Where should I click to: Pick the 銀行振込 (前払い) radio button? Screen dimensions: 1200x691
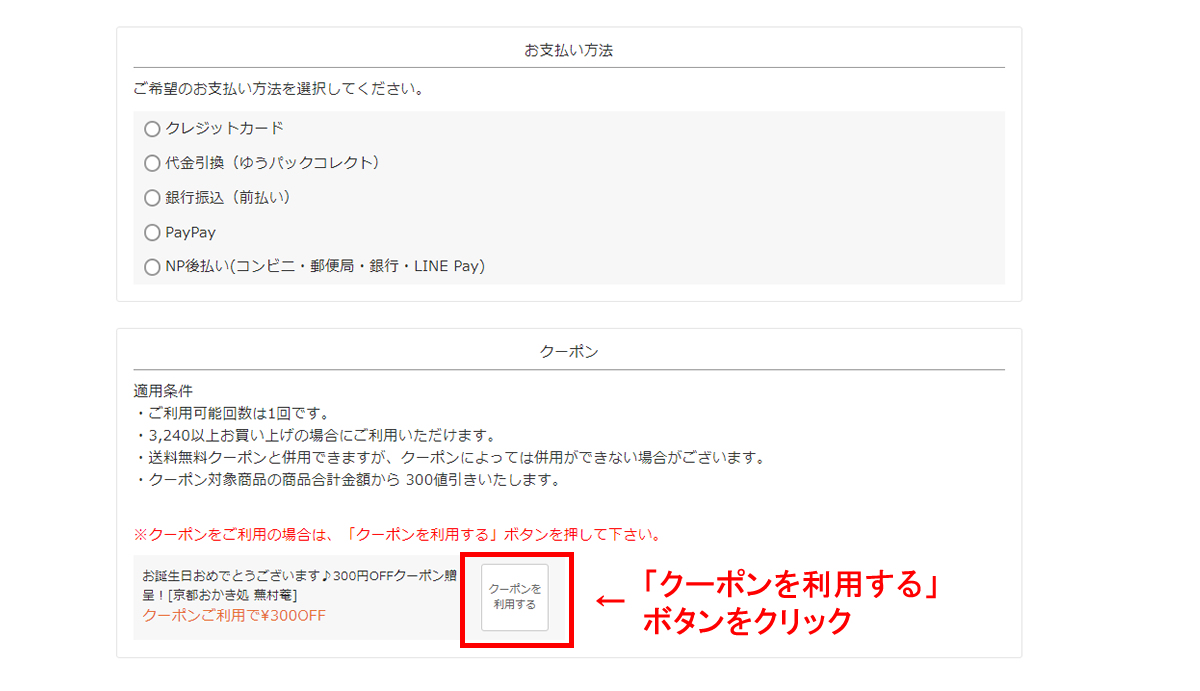[x=152, y=198]
